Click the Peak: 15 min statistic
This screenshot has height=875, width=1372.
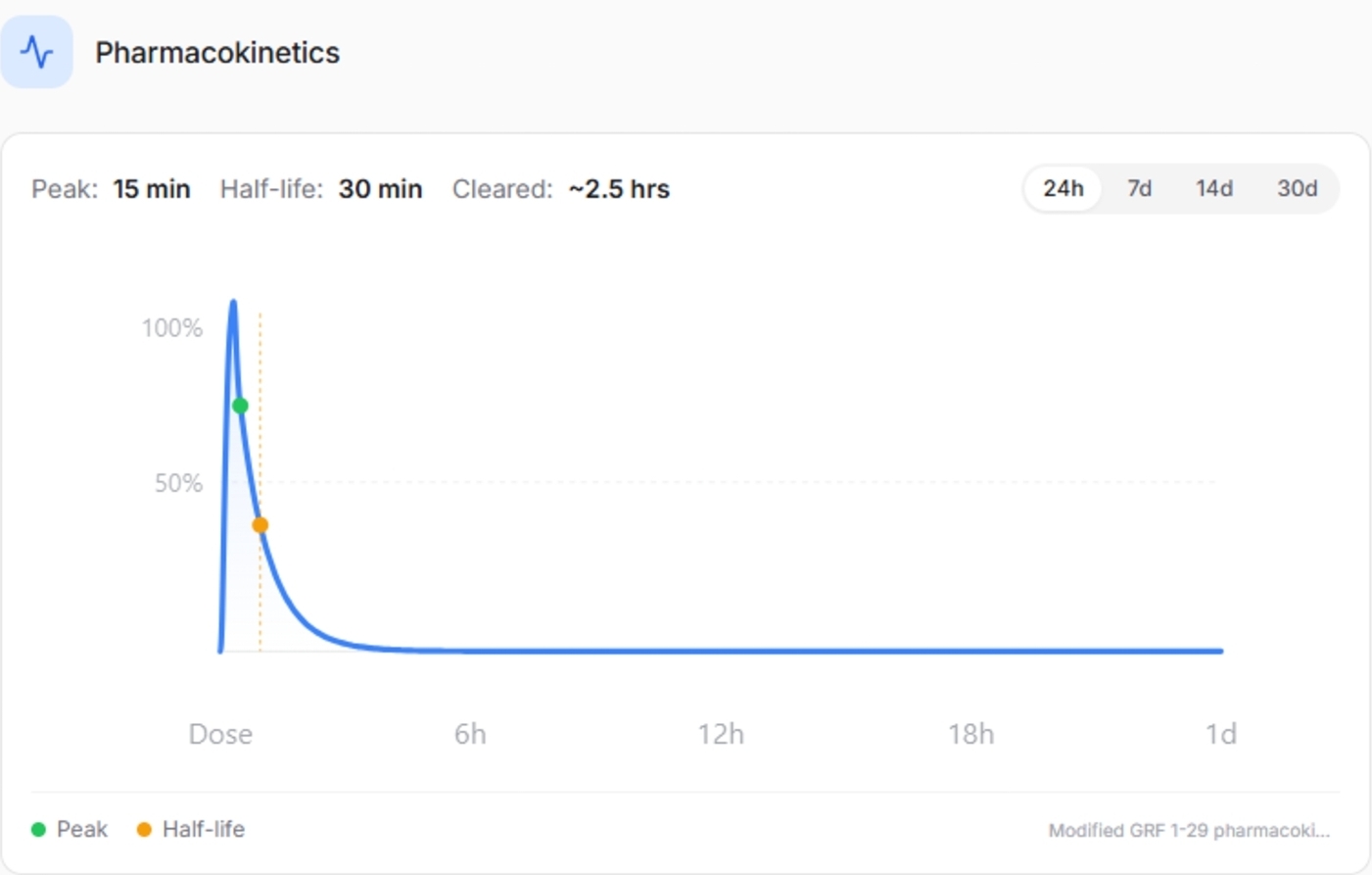point(111,188)
